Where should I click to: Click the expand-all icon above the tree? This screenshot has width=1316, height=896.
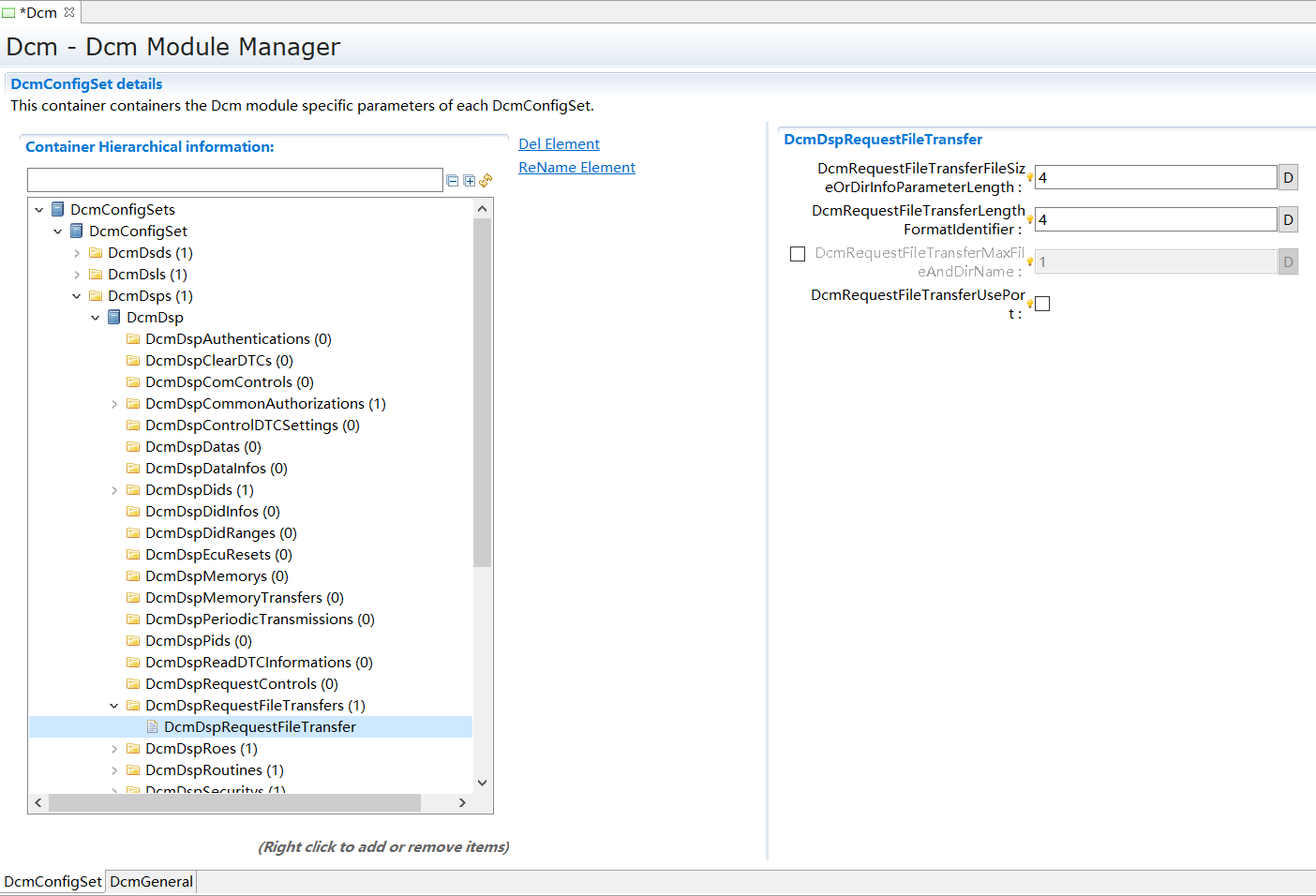pyautogui.click(x=470, y=180)
